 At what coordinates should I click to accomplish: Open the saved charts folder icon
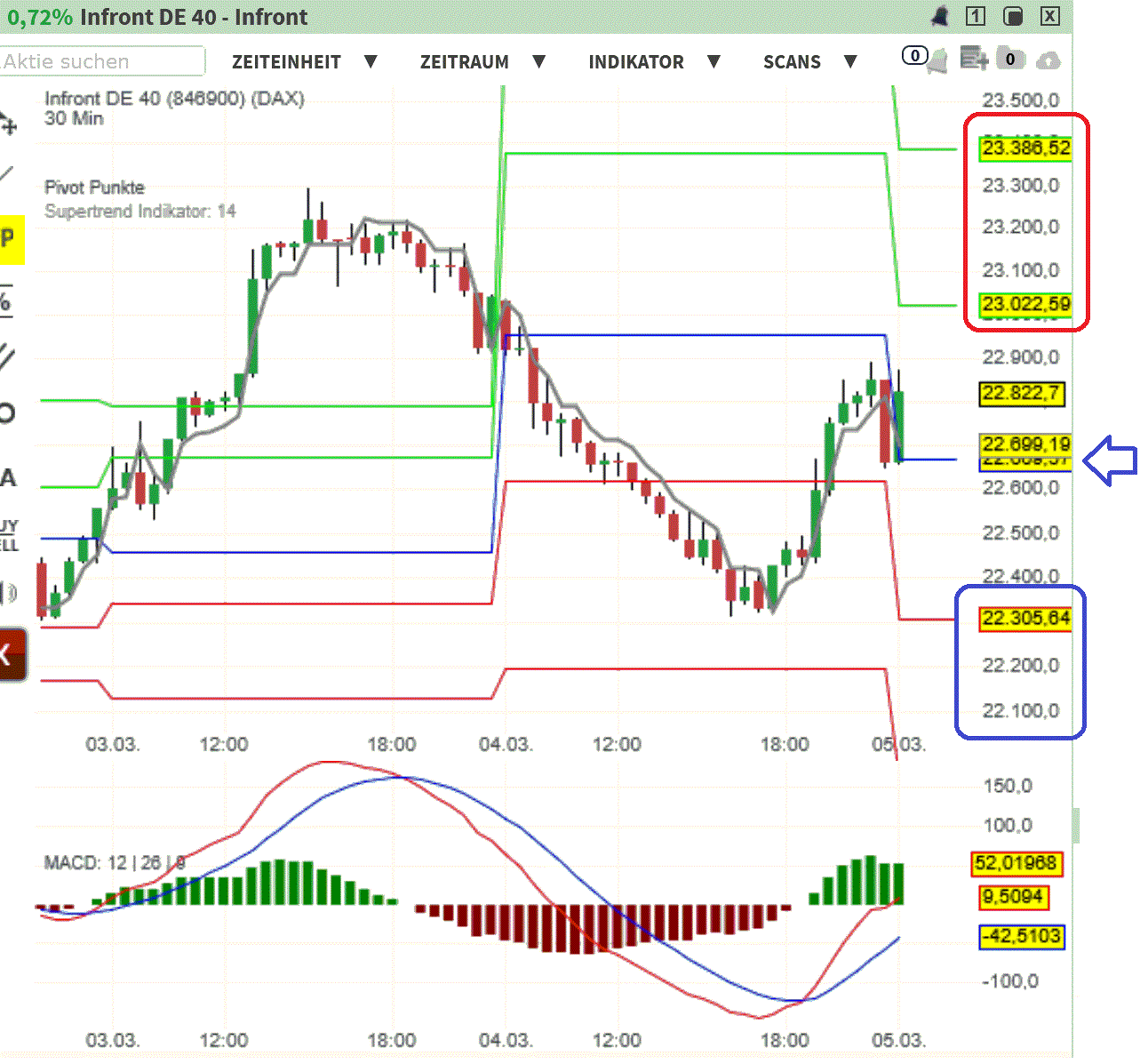(x=1013, y=58)
